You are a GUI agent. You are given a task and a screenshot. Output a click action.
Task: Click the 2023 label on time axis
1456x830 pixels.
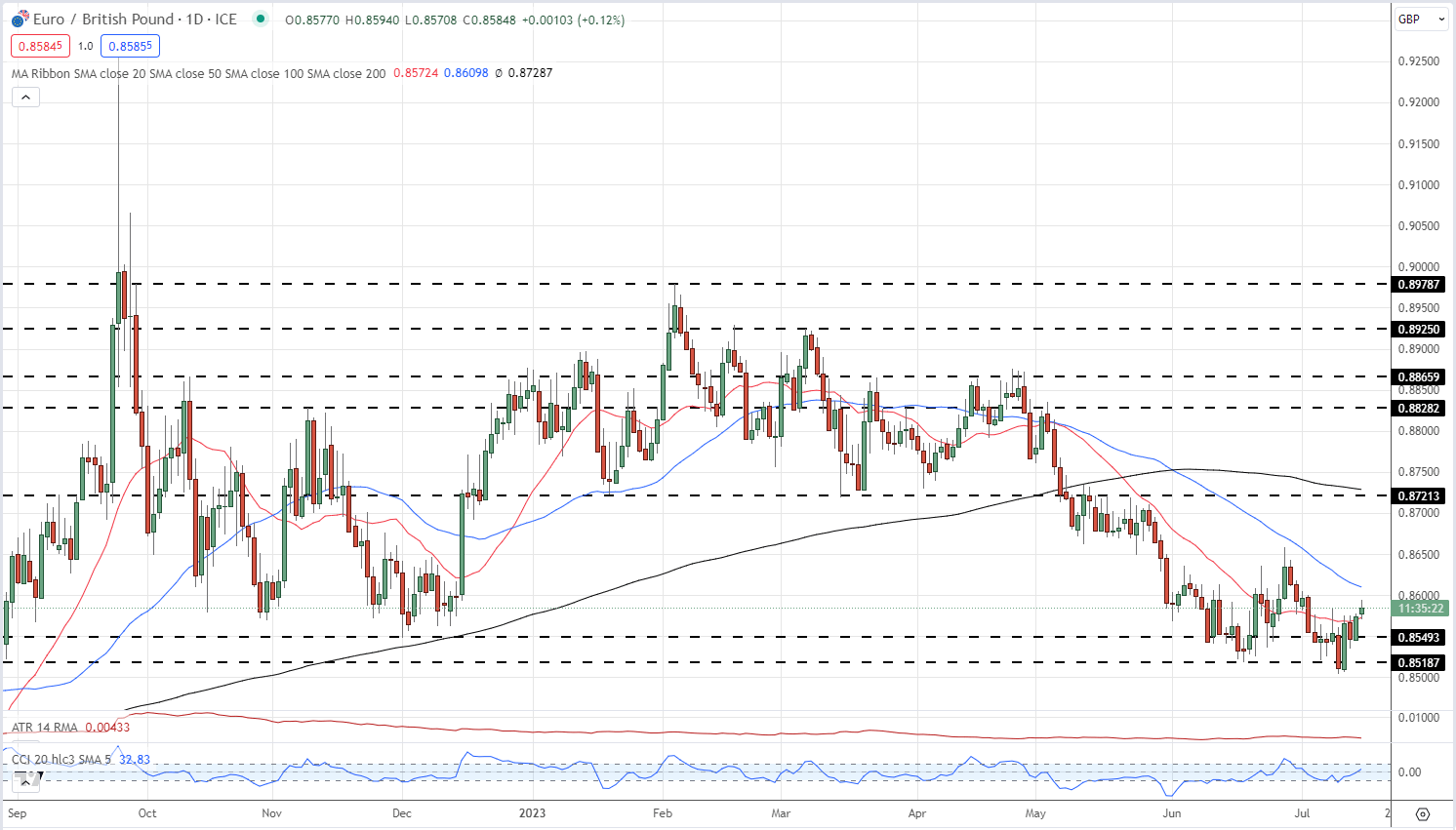click(x=532, y=813)
